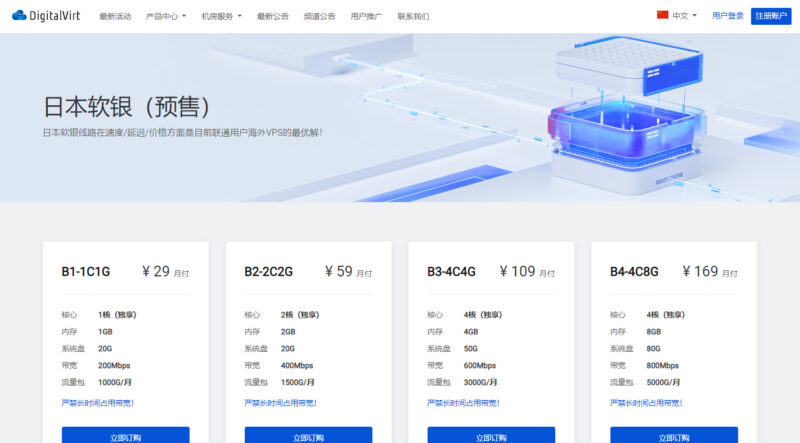
Task: Open the 最新公告 menu item
Action: [x=272, y=17]
